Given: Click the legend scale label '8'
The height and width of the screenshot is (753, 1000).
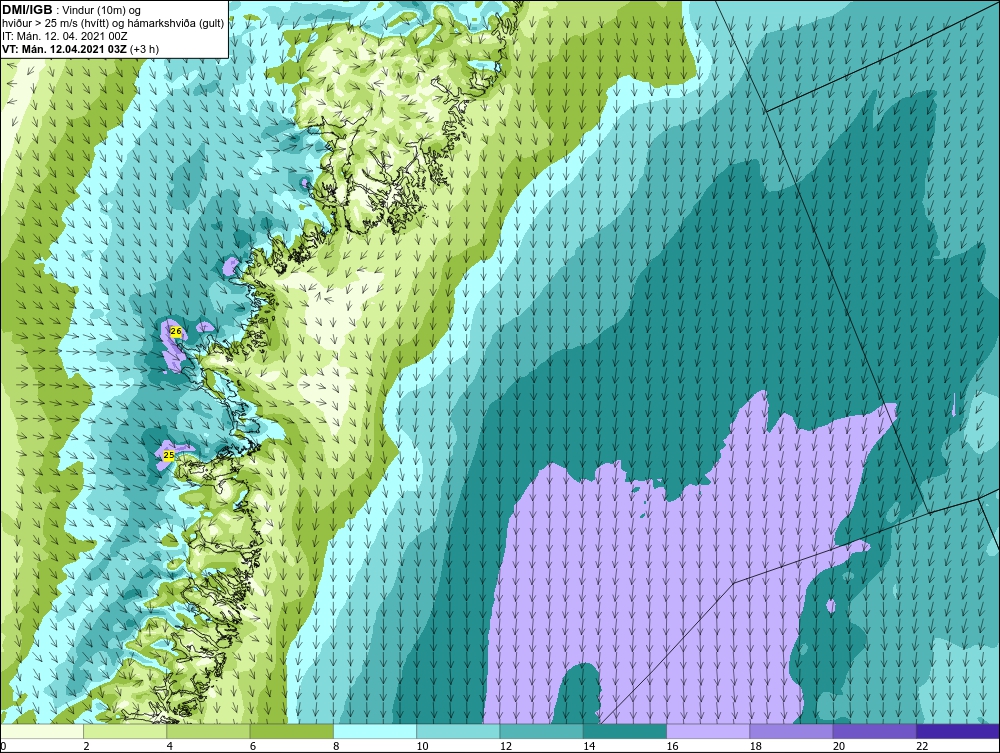Looking at the screenshot, I should coord(336,746).
